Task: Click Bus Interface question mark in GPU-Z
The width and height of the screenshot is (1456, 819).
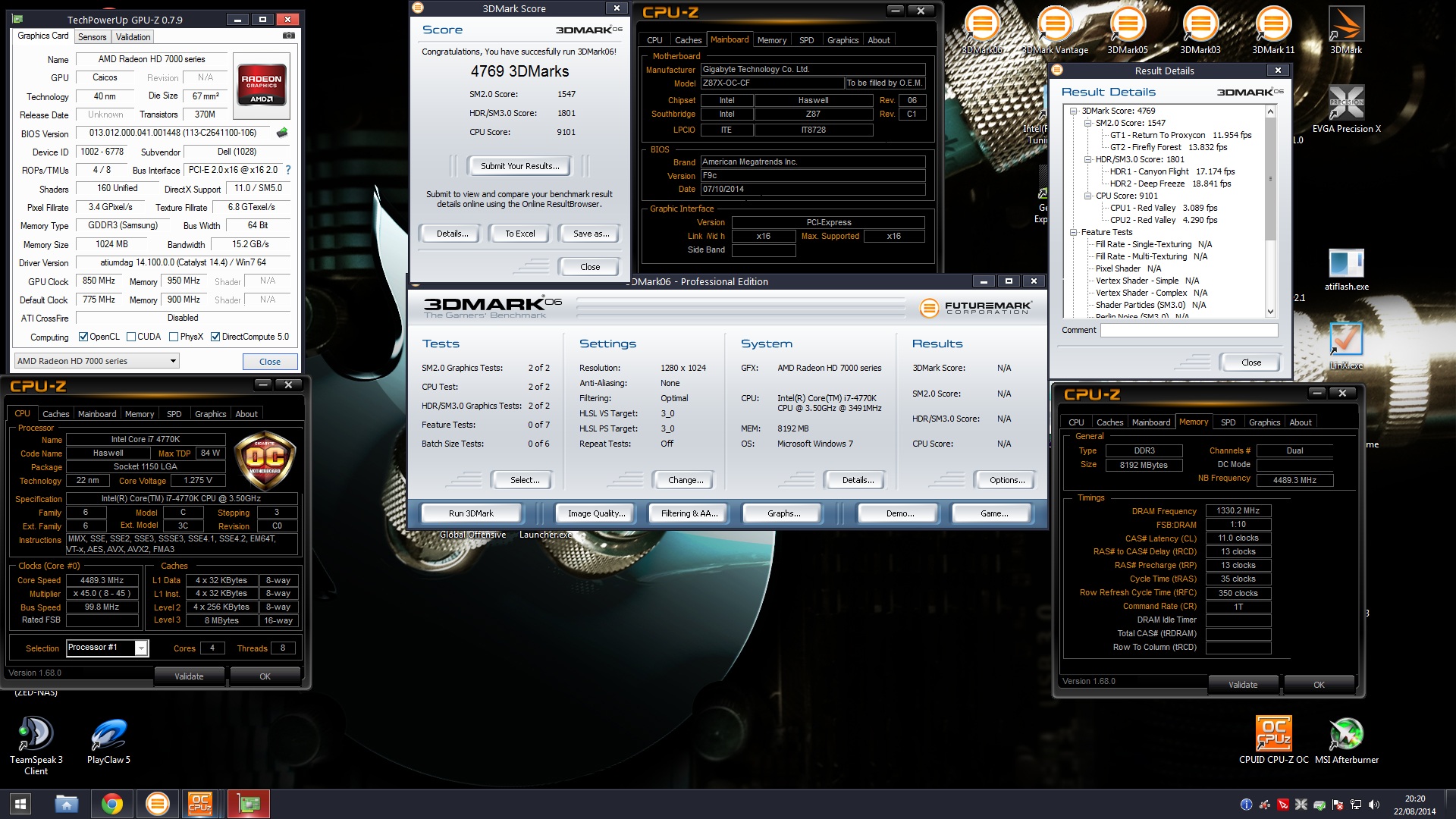Action: pos(288,170)
